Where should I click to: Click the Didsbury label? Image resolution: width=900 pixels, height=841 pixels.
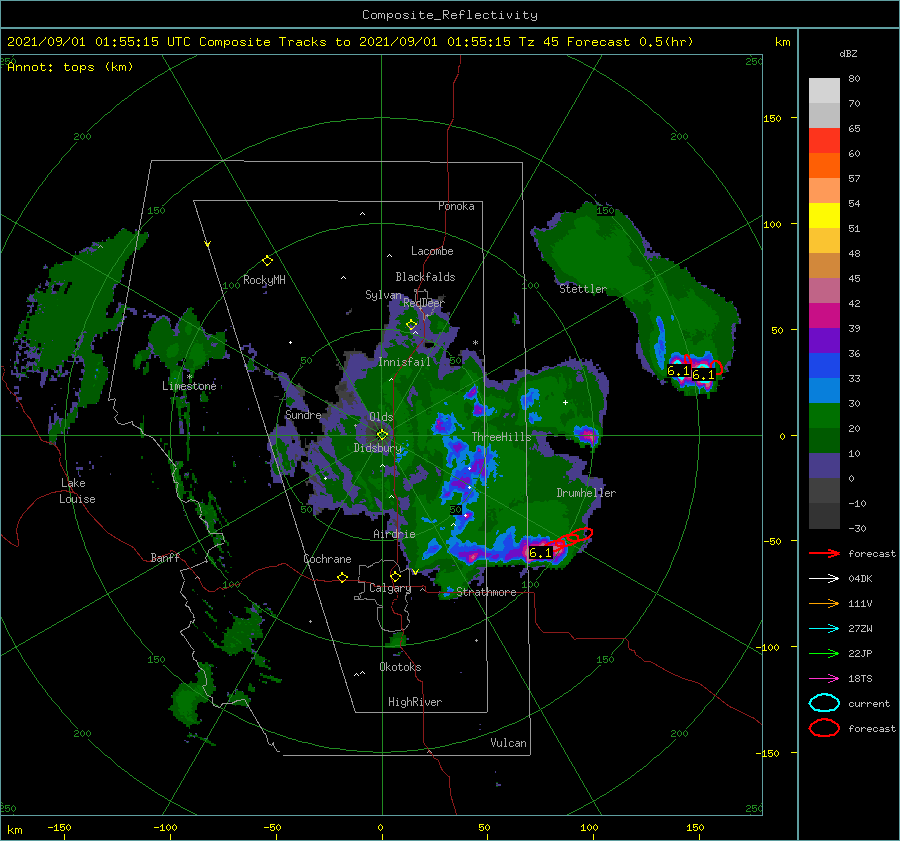pos(378,448)
